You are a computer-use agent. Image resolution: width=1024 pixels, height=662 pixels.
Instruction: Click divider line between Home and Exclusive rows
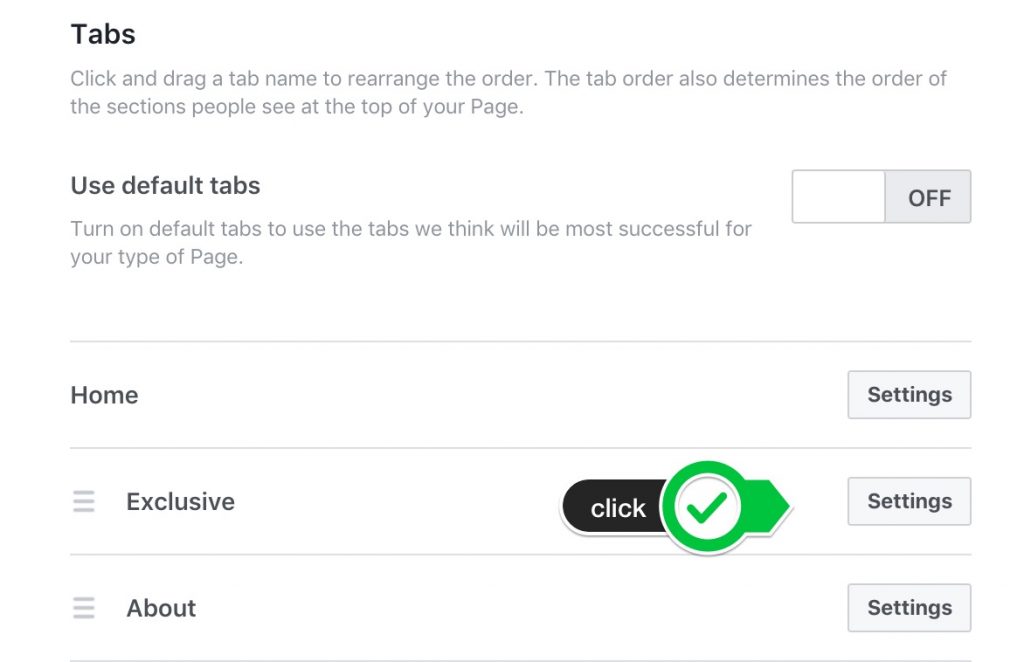(520, 448)
